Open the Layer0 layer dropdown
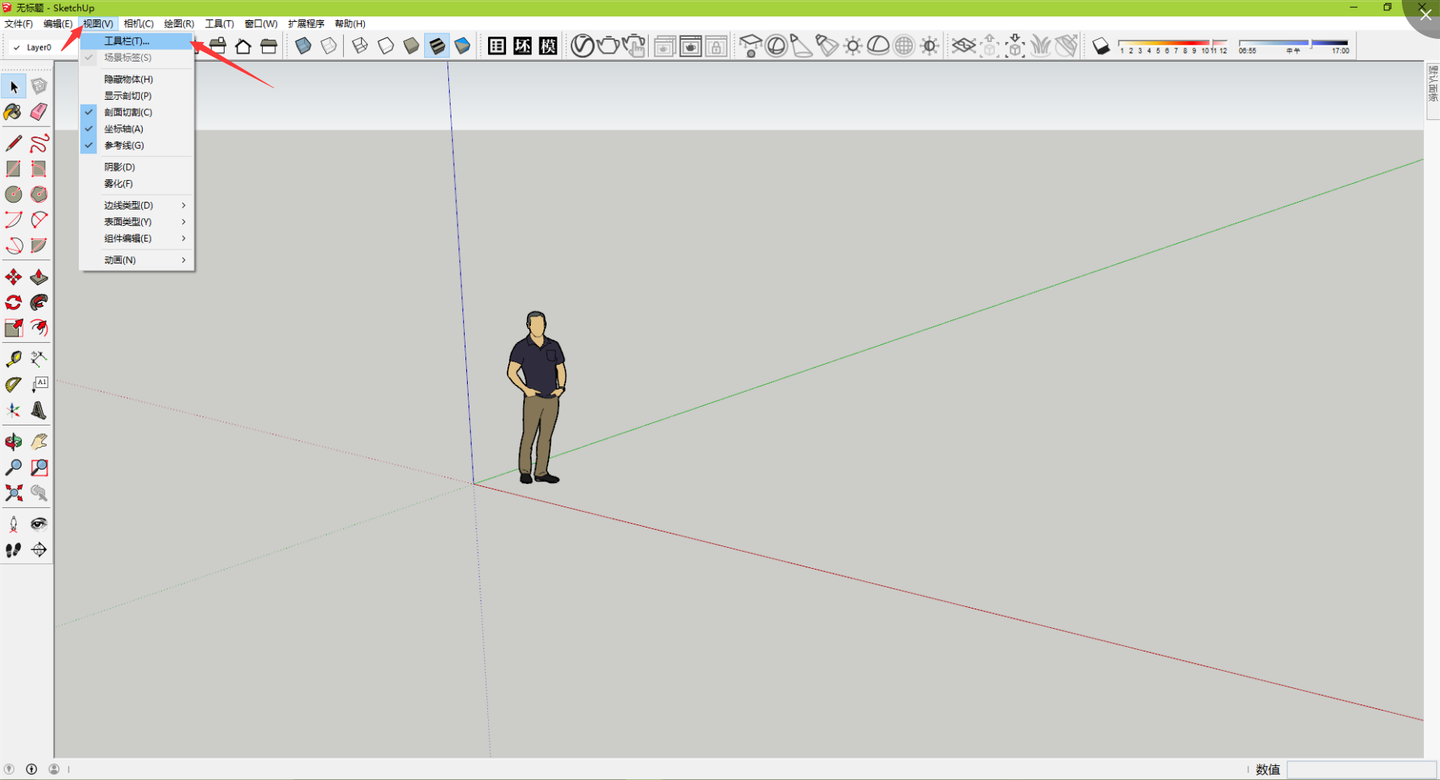 point(40,47)
